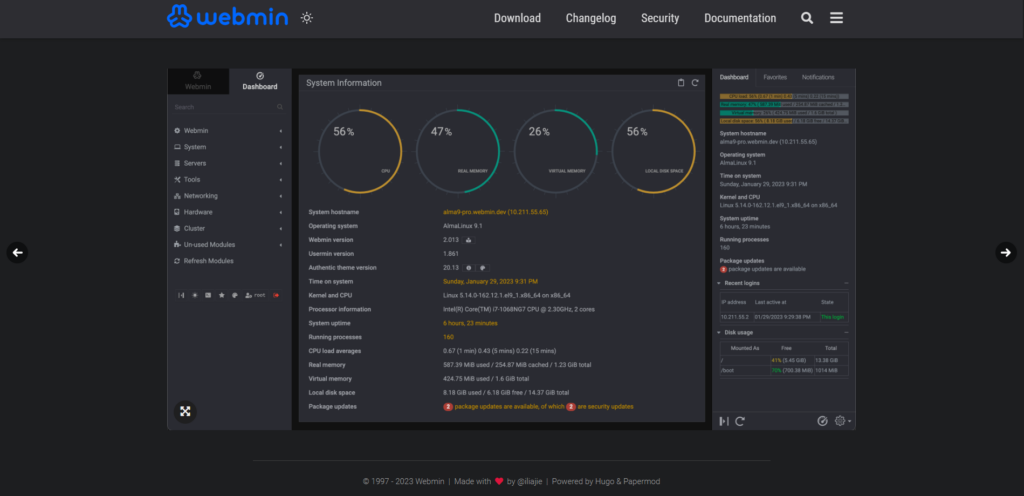Image resolution: width=1024 pixels, height=496 pixels.
Task: Expand the System menu category
Action: pos(228,147)
